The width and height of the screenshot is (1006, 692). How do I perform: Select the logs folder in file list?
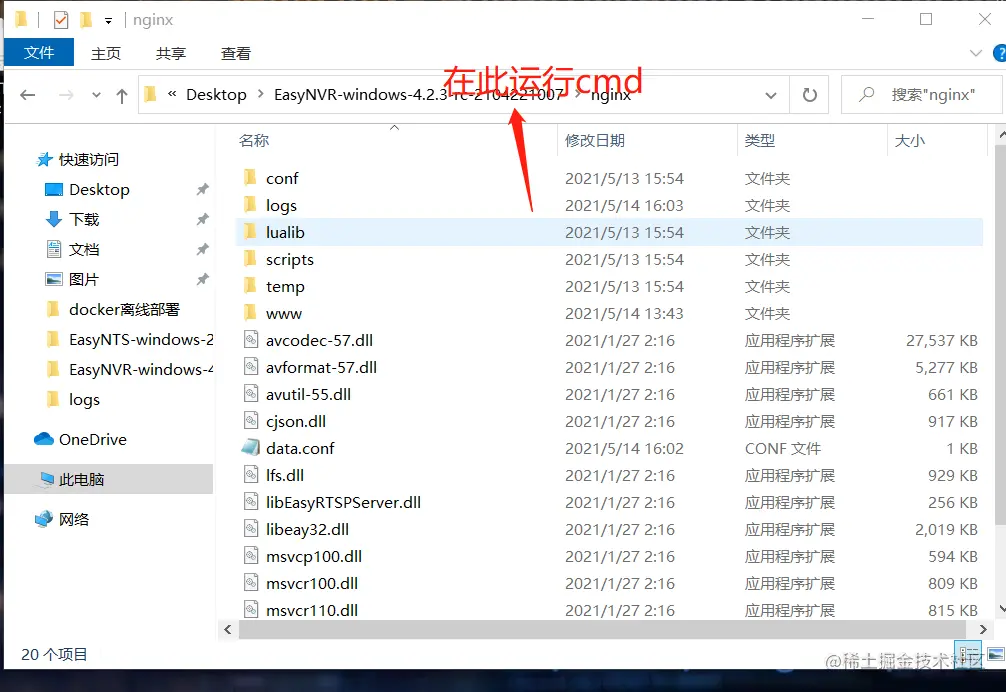tap(281, 205)
